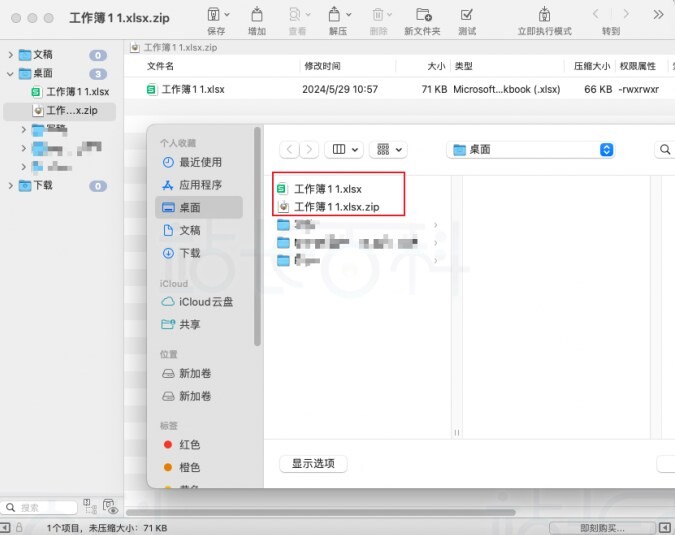
Task: Sort by the 修改时间 column header
Action: pos(322,66)
